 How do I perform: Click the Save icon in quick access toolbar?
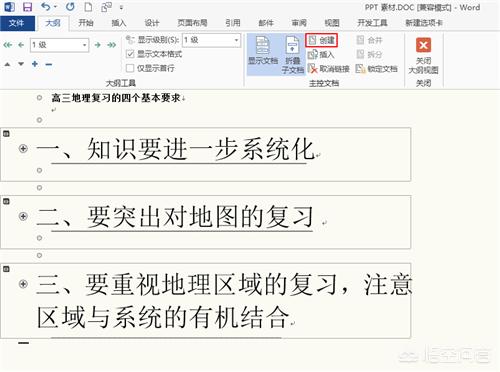tap(27, 7)
